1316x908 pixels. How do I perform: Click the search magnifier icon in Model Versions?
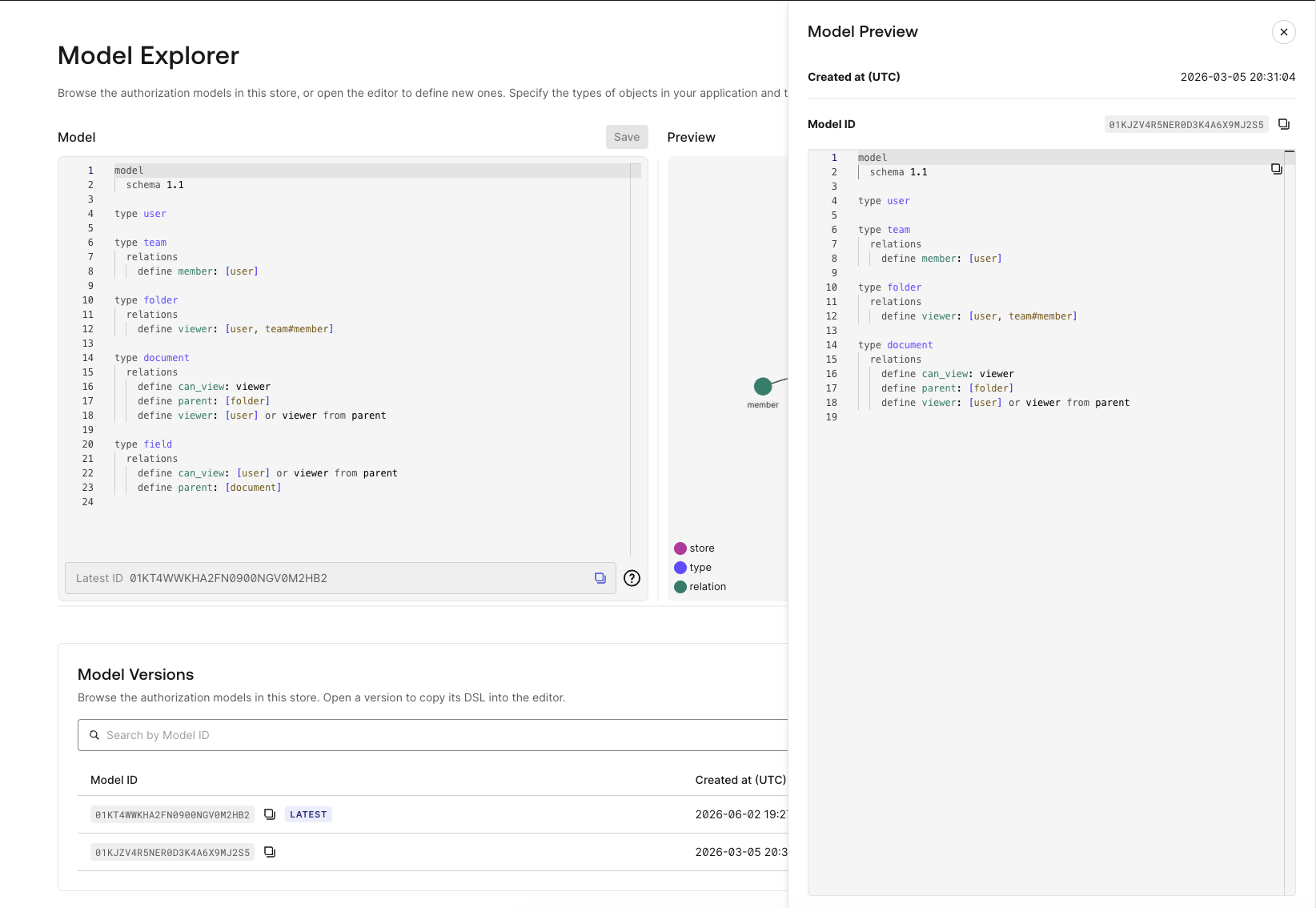(x=94, y=735)
